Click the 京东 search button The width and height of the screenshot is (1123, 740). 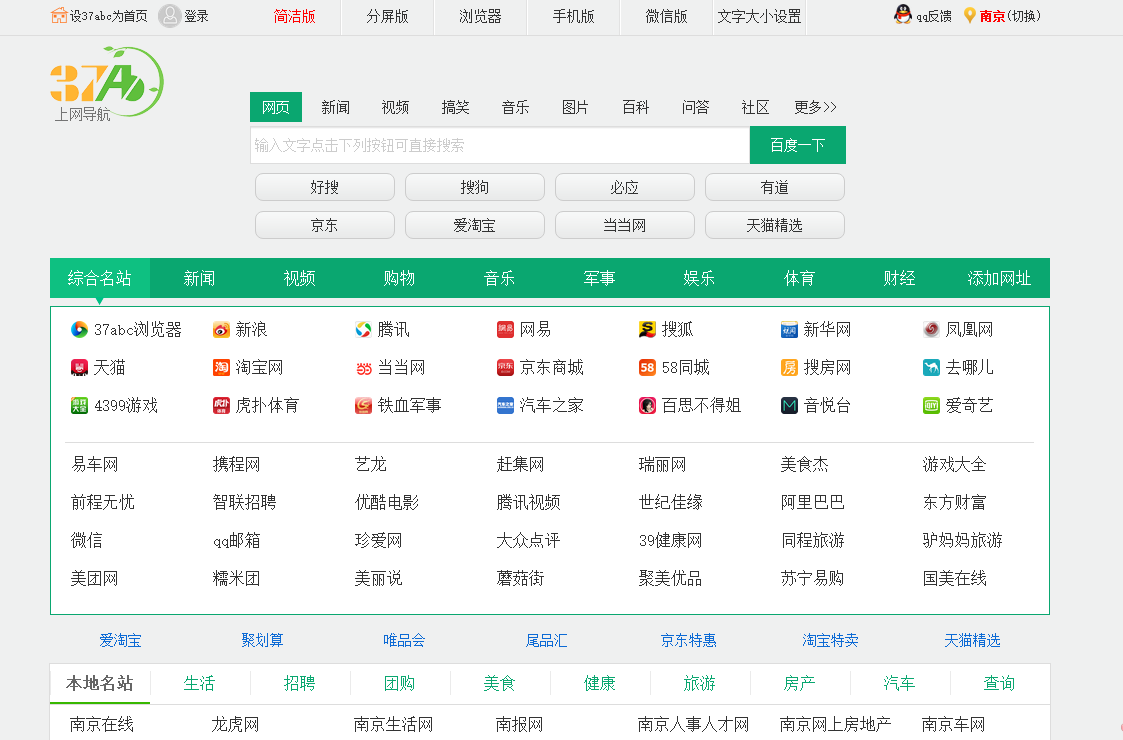point(324,225)
